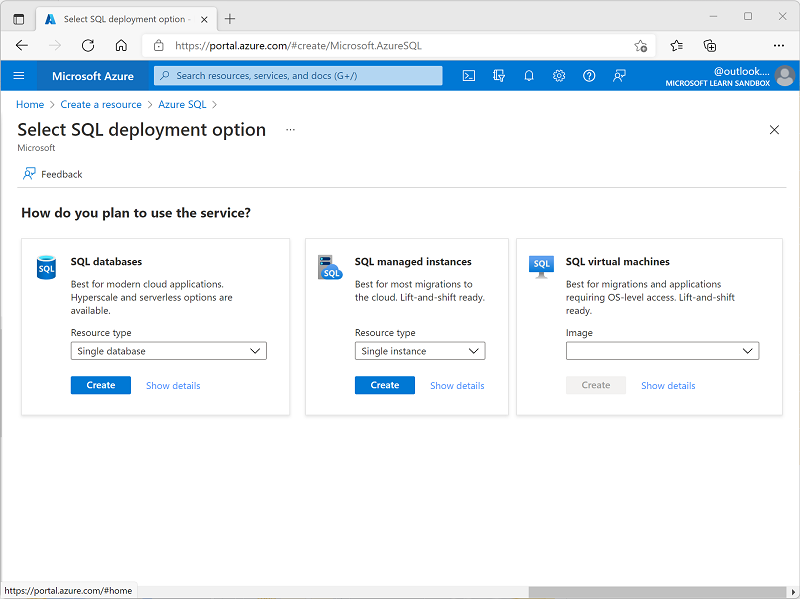Click the browser Back arrow

coord(22,45)
